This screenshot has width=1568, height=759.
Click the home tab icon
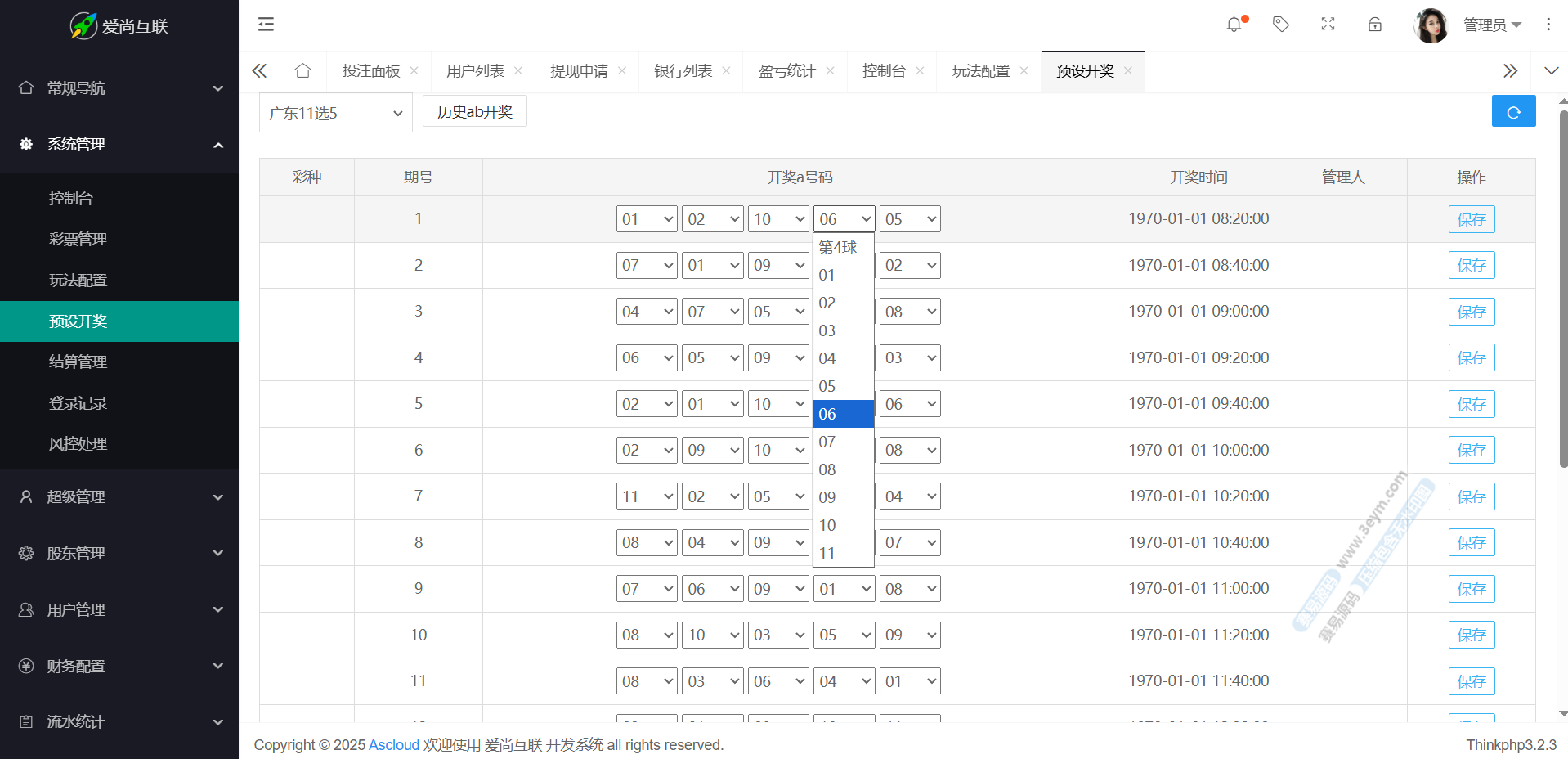(x=302, y=71)
